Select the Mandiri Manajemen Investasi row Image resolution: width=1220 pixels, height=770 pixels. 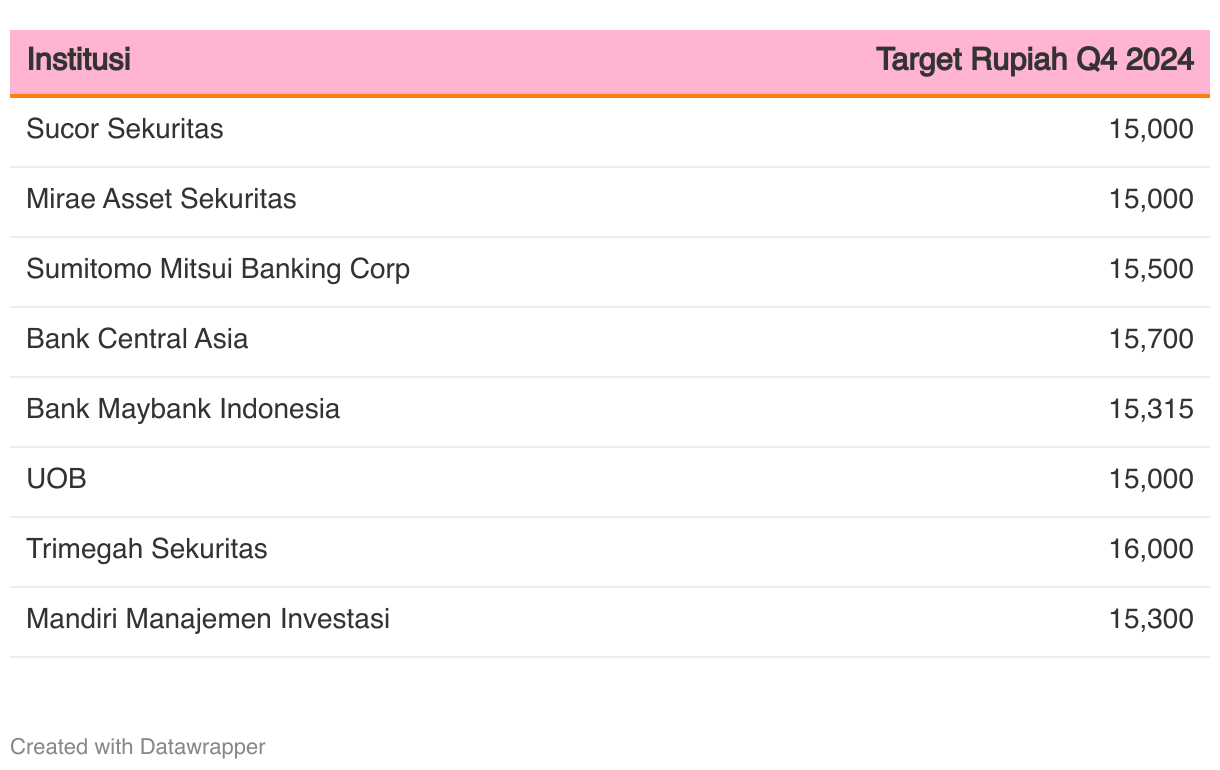(610, 622)
